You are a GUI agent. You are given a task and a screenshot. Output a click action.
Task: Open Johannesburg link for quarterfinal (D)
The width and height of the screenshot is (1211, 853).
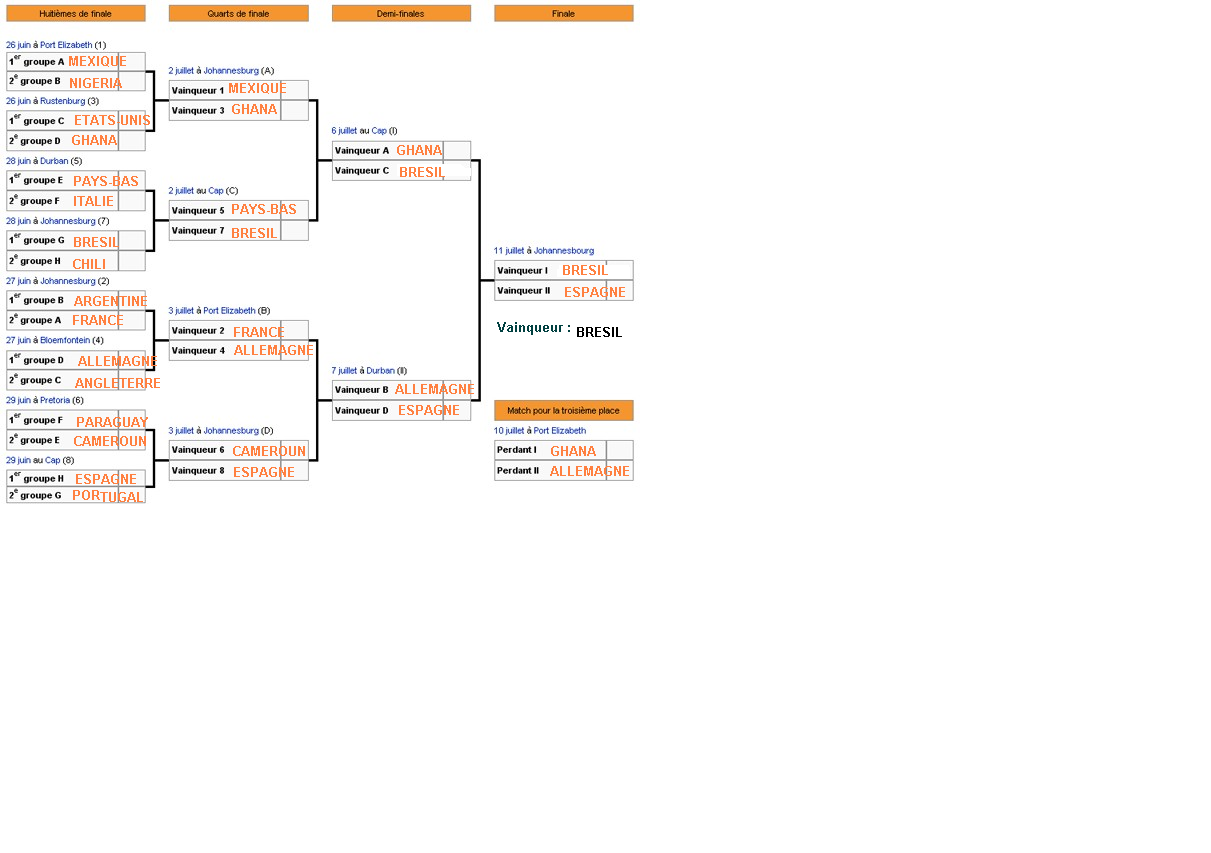231,431
